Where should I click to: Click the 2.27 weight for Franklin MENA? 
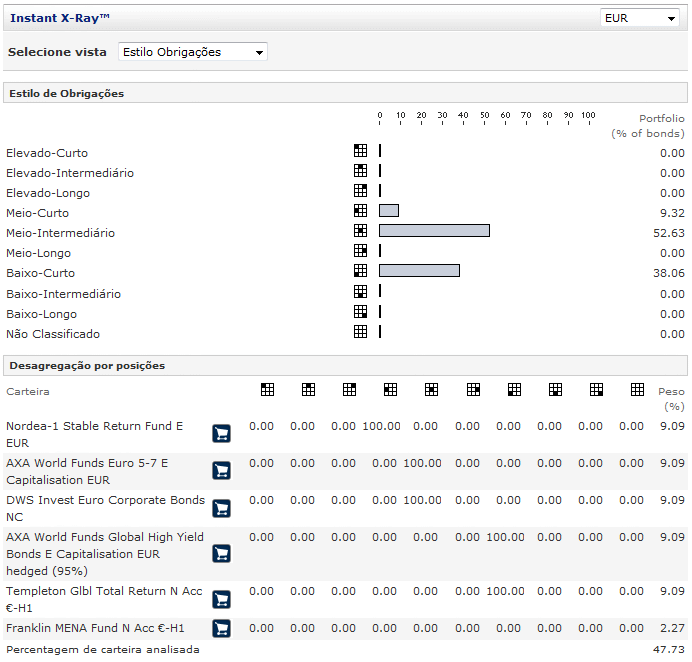pos(672,628)
